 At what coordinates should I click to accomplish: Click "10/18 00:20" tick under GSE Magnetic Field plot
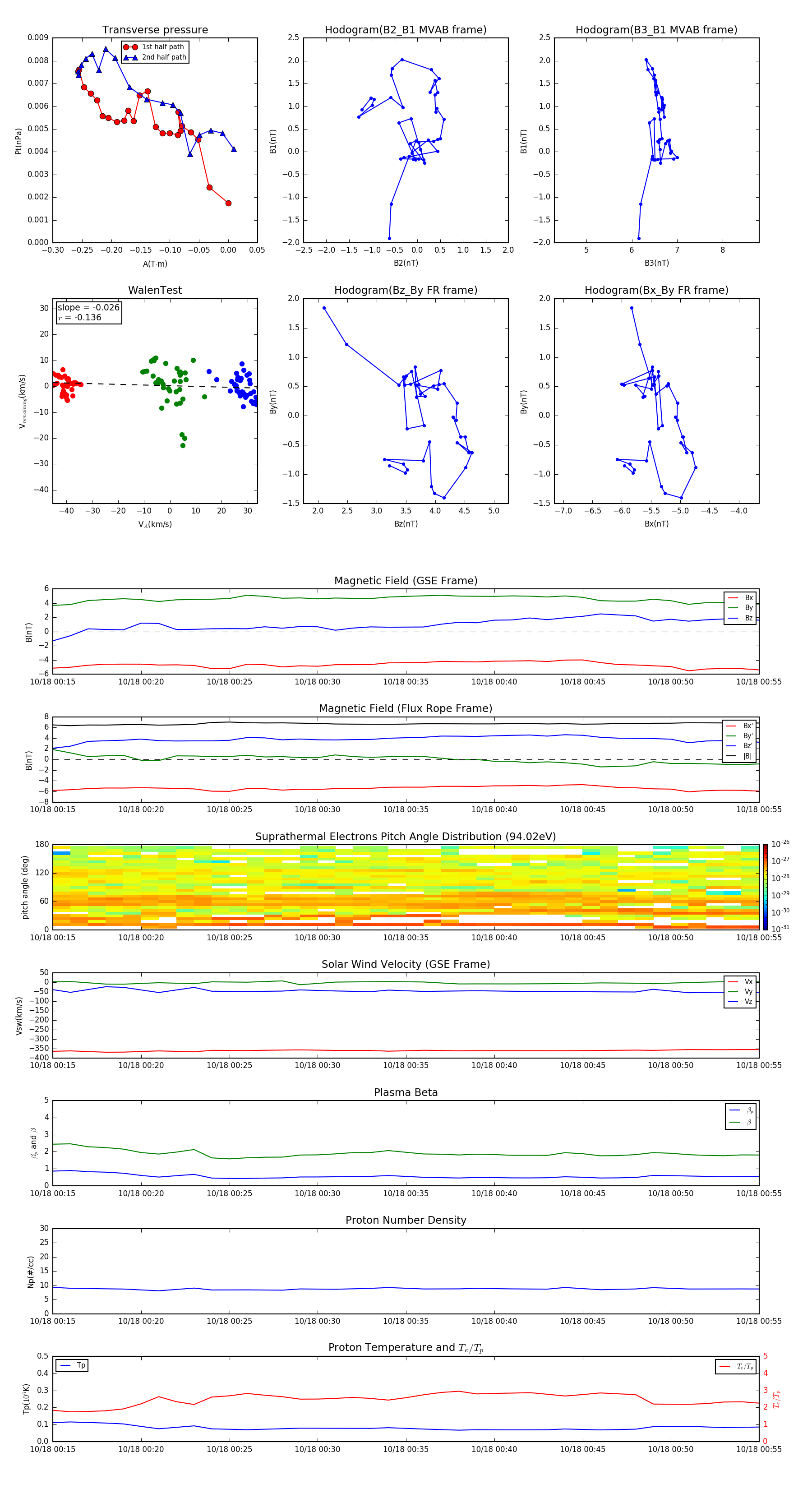point(141,681)
